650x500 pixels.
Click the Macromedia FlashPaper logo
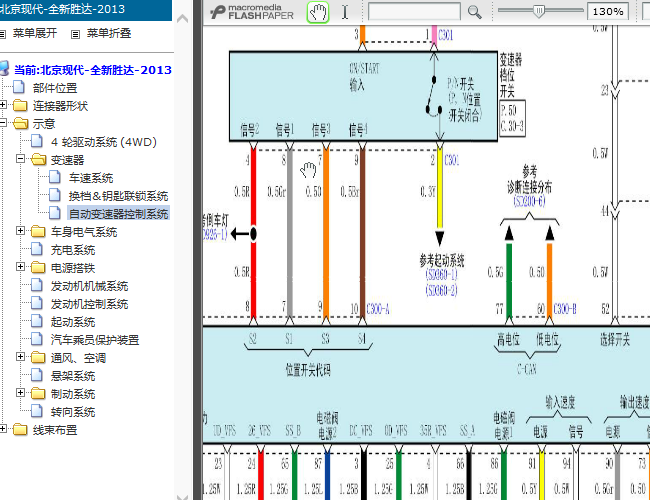[252, 12]
